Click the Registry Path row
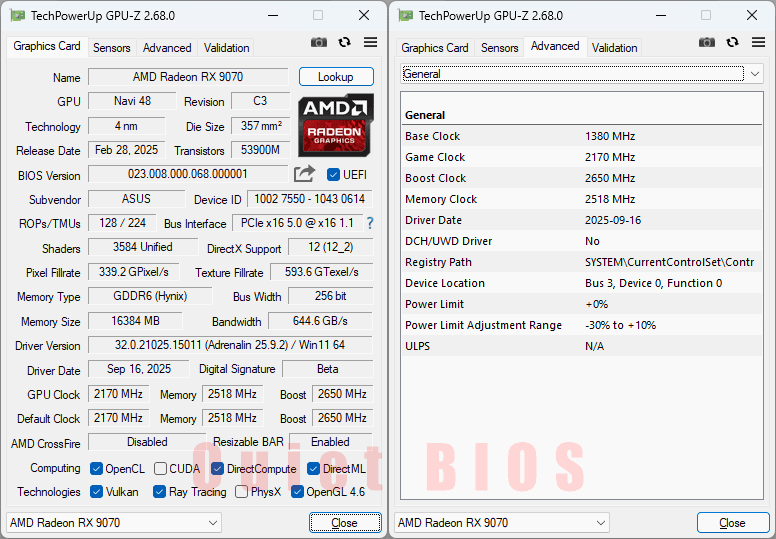 tap(582, 262)
